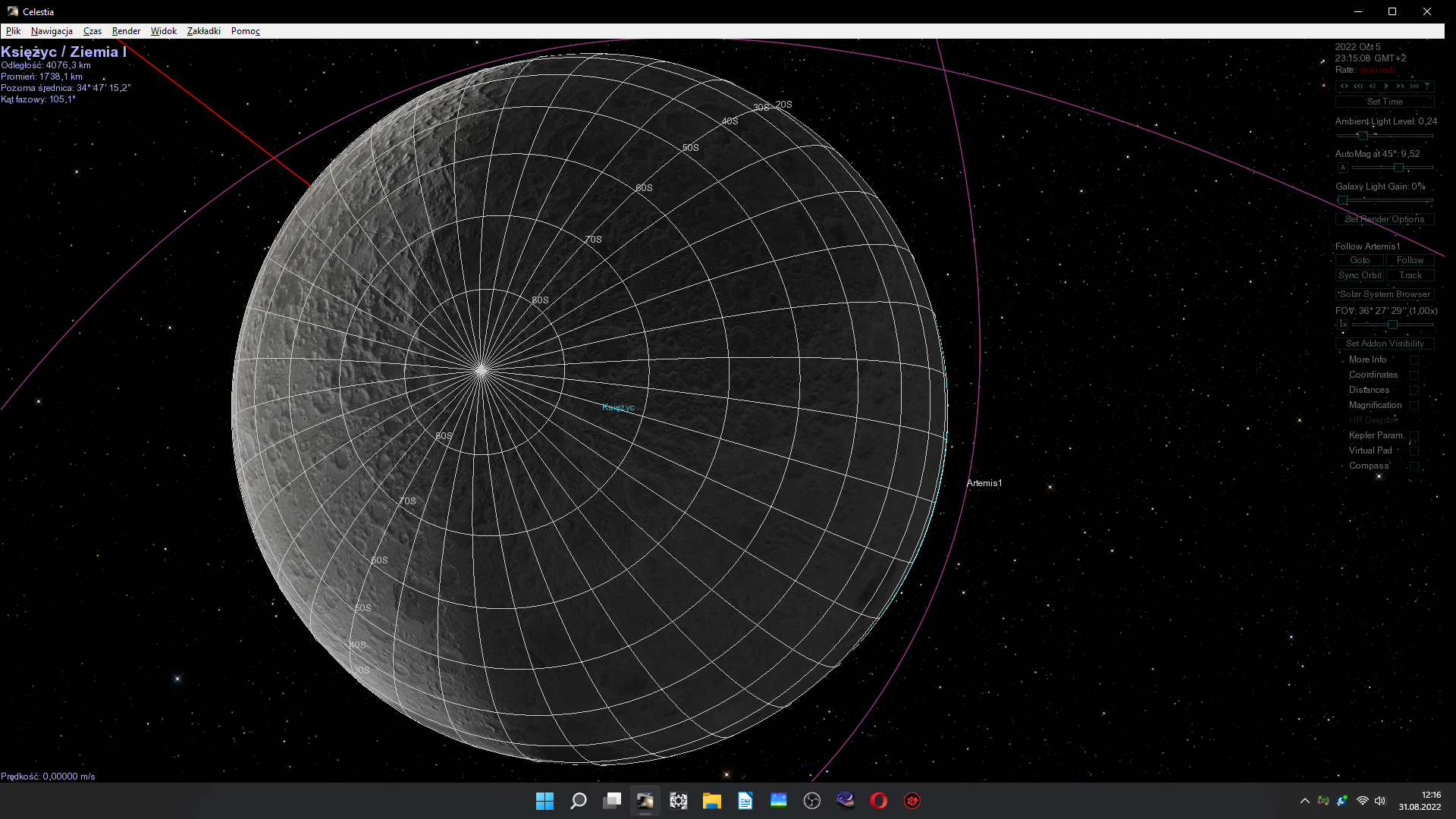This screenshot has height=819, width=1456.
Task: Open the taskbar Search icon
Action: point(578,801)
